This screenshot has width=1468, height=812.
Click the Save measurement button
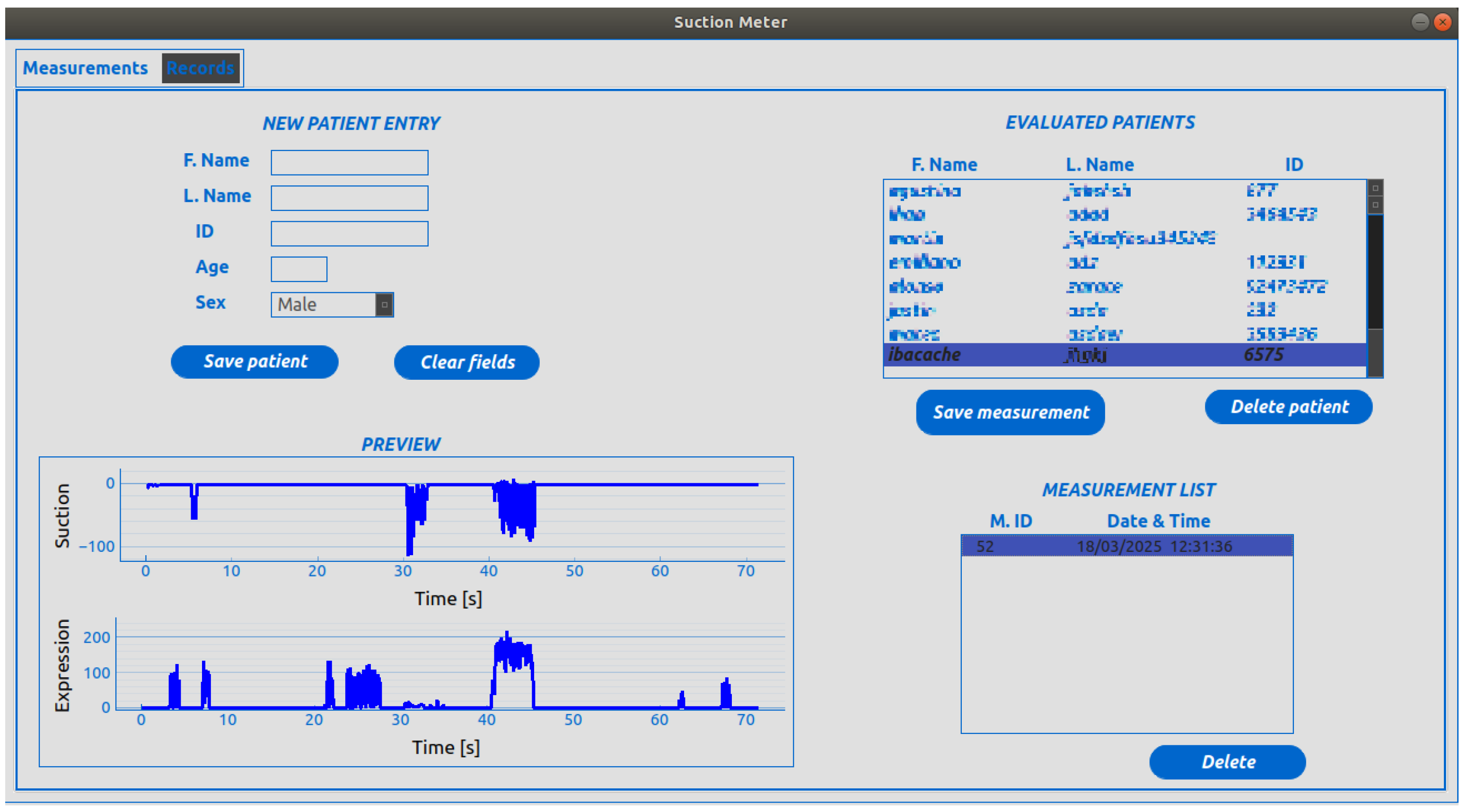pos(1011,412)
